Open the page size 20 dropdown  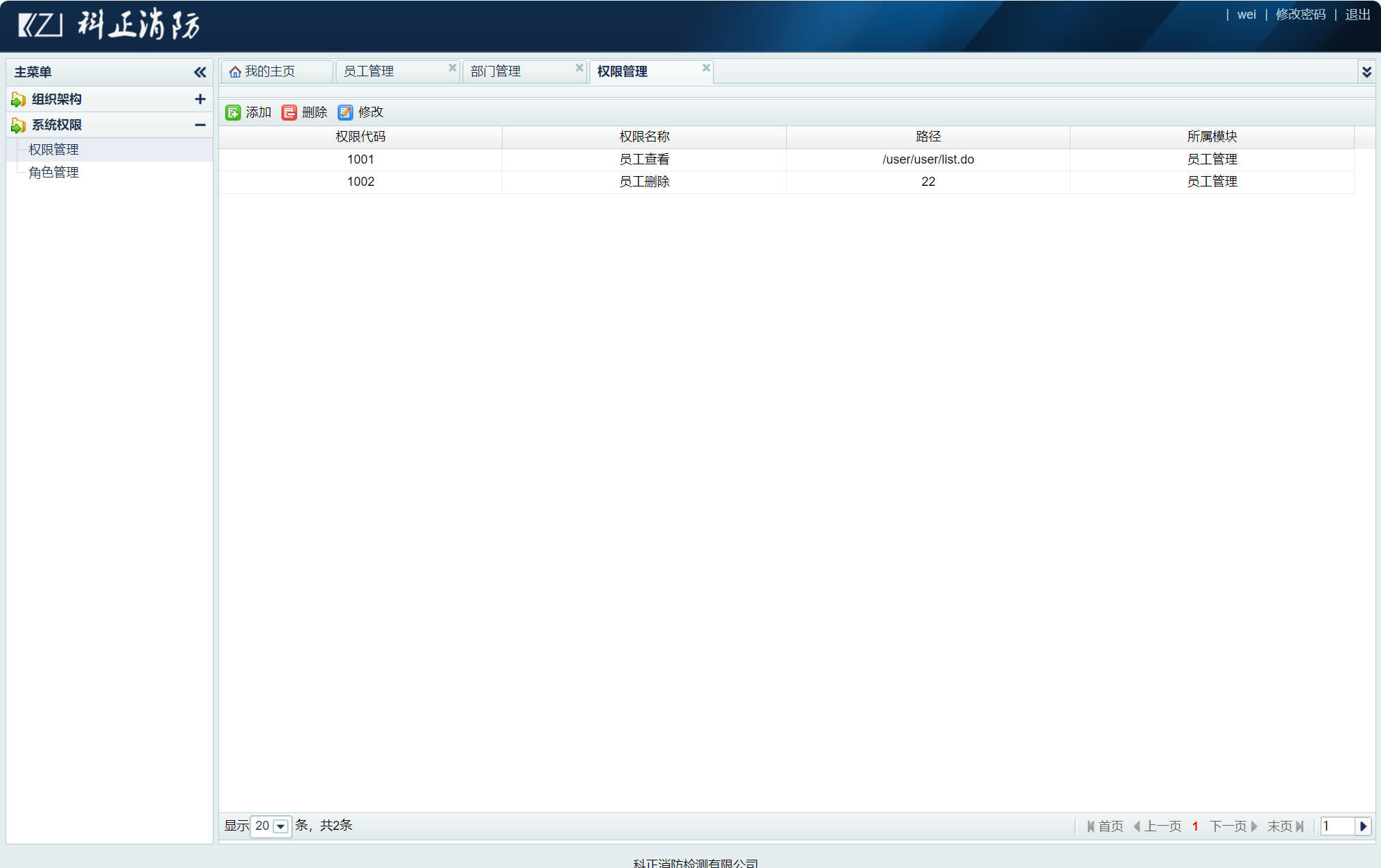[280, 826]
